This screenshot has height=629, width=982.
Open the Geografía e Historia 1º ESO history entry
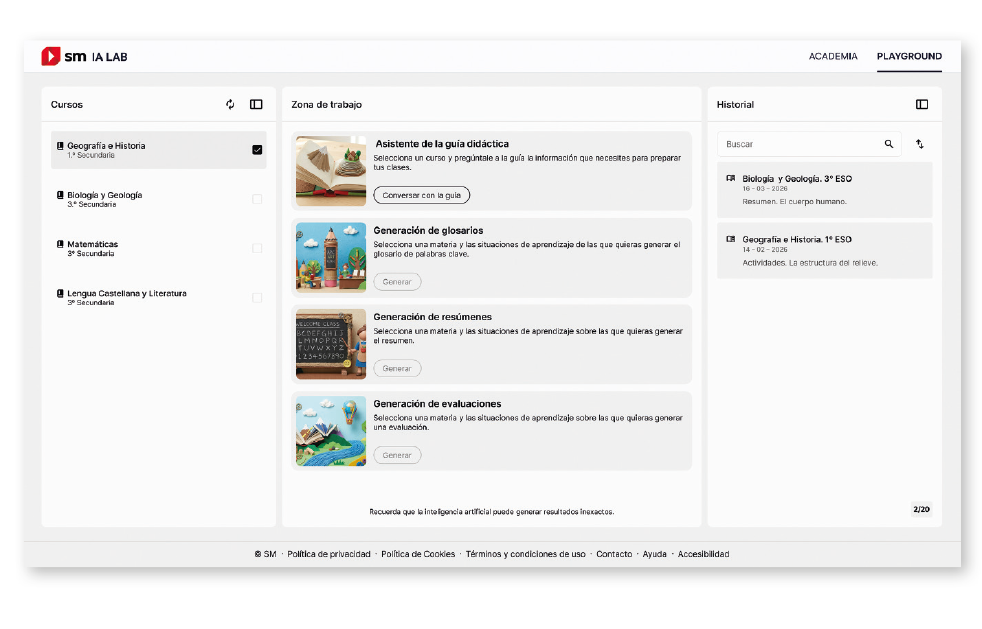coord(824,250)
